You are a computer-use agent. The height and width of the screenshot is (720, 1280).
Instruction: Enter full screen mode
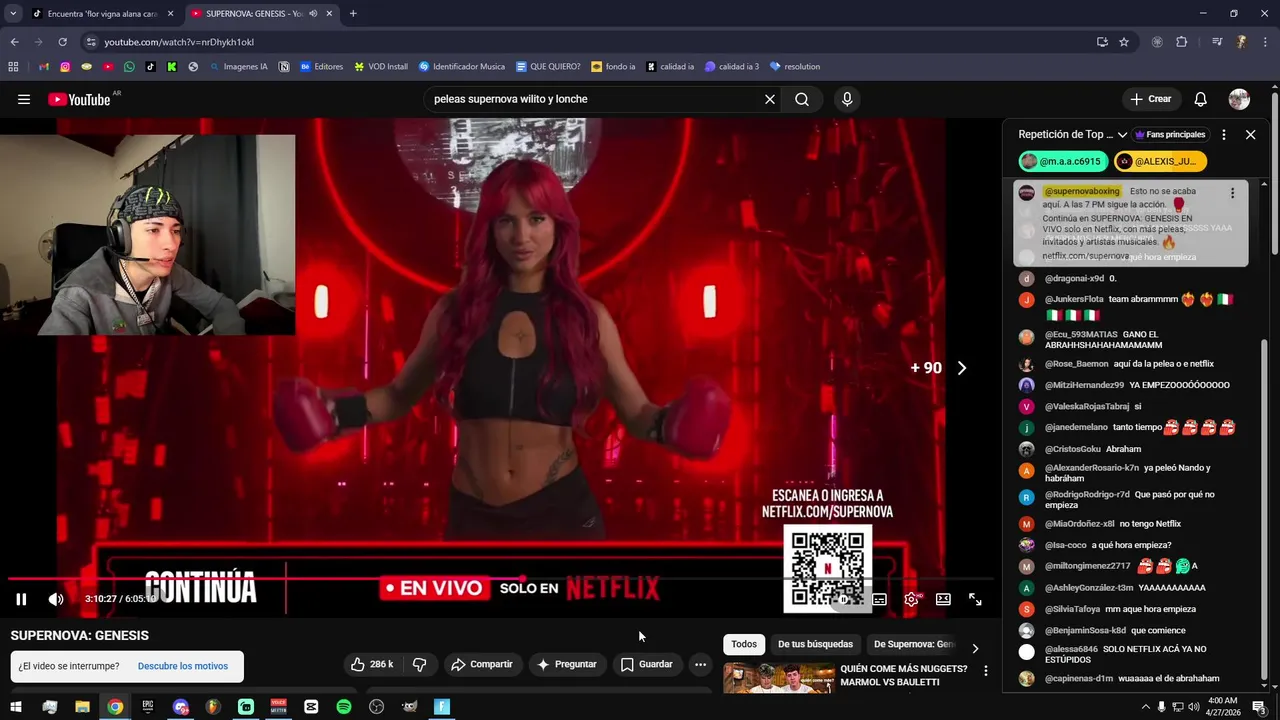point(975,599)
